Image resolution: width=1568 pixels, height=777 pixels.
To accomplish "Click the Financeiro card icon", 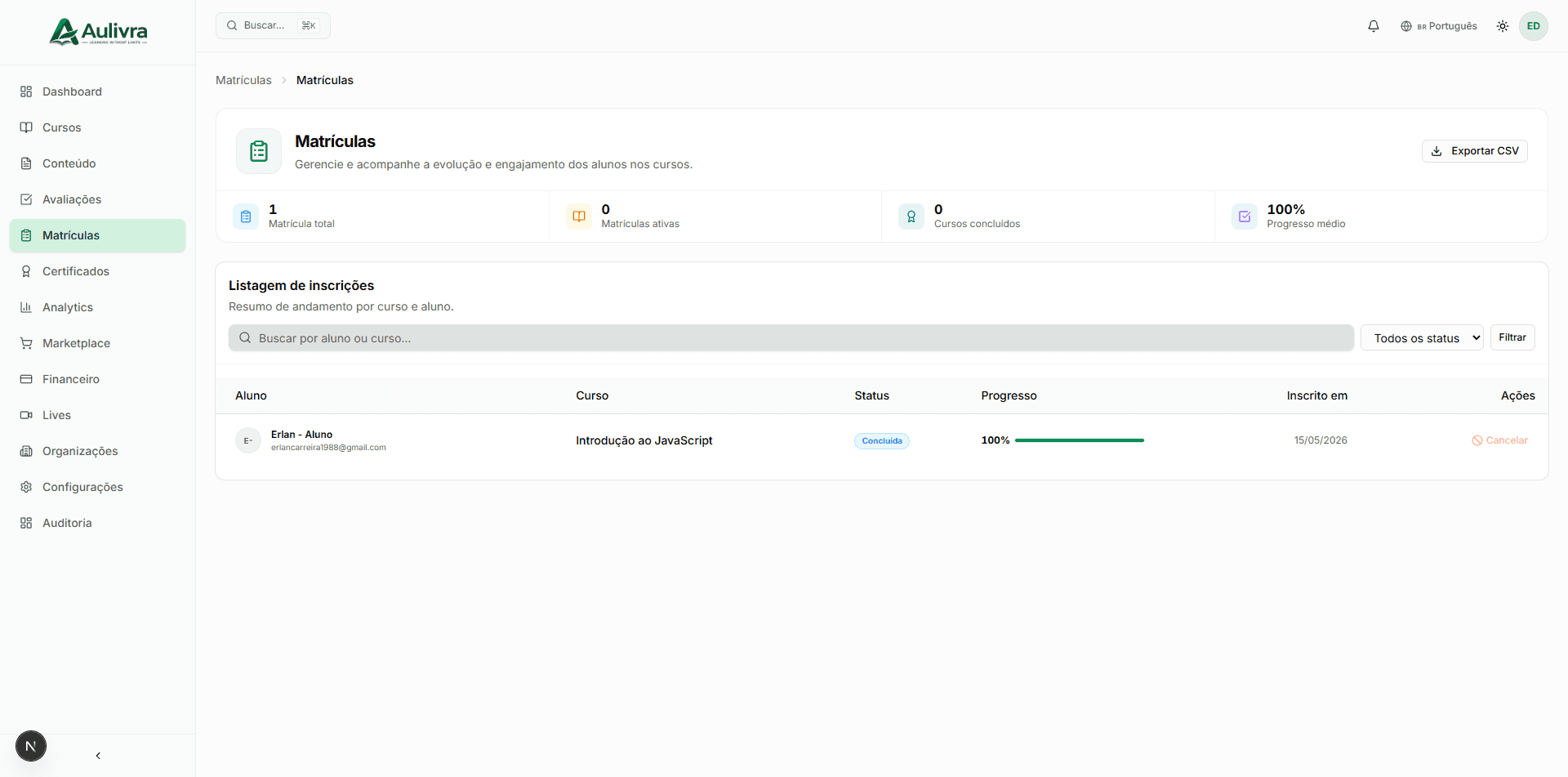I will pos(26,379).
